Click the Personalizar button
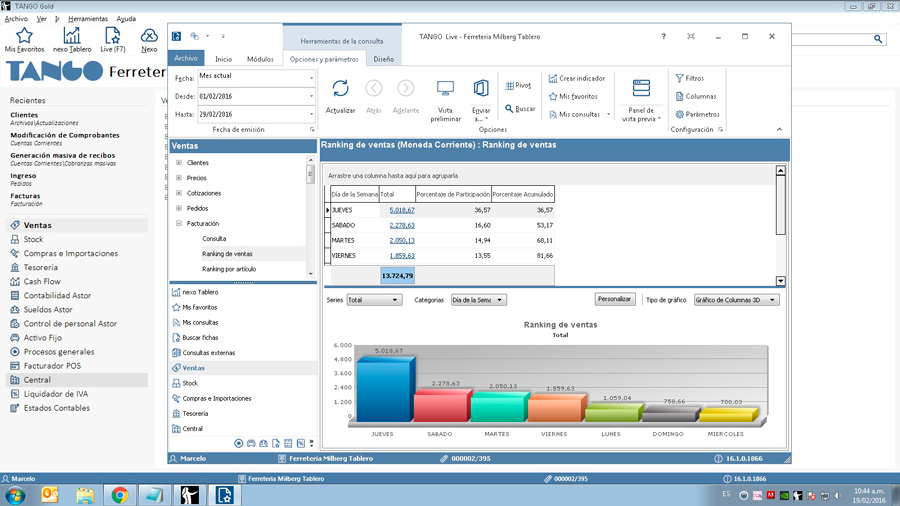The height and width of the screenshot is (506, 900). coord(615,299)
